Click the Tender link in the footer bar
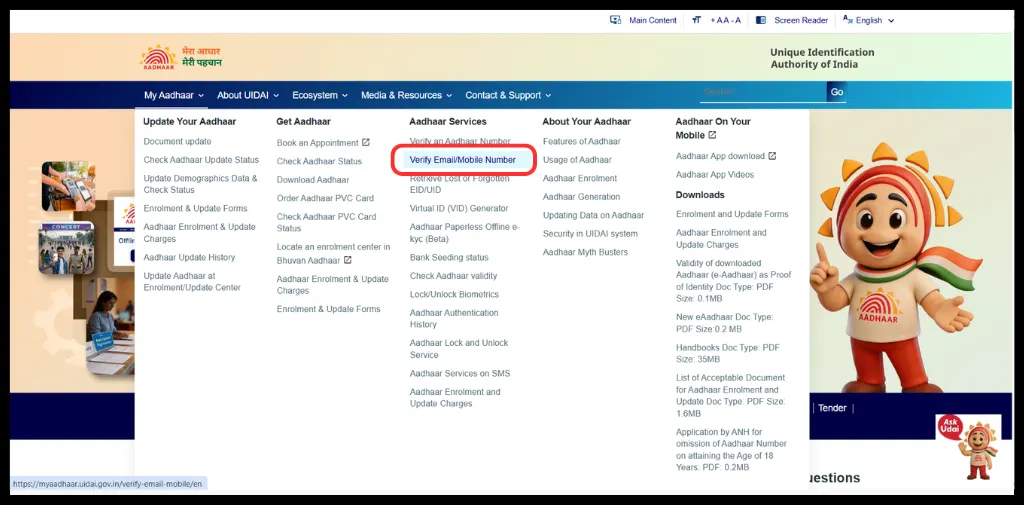 (x=832, y=408)
